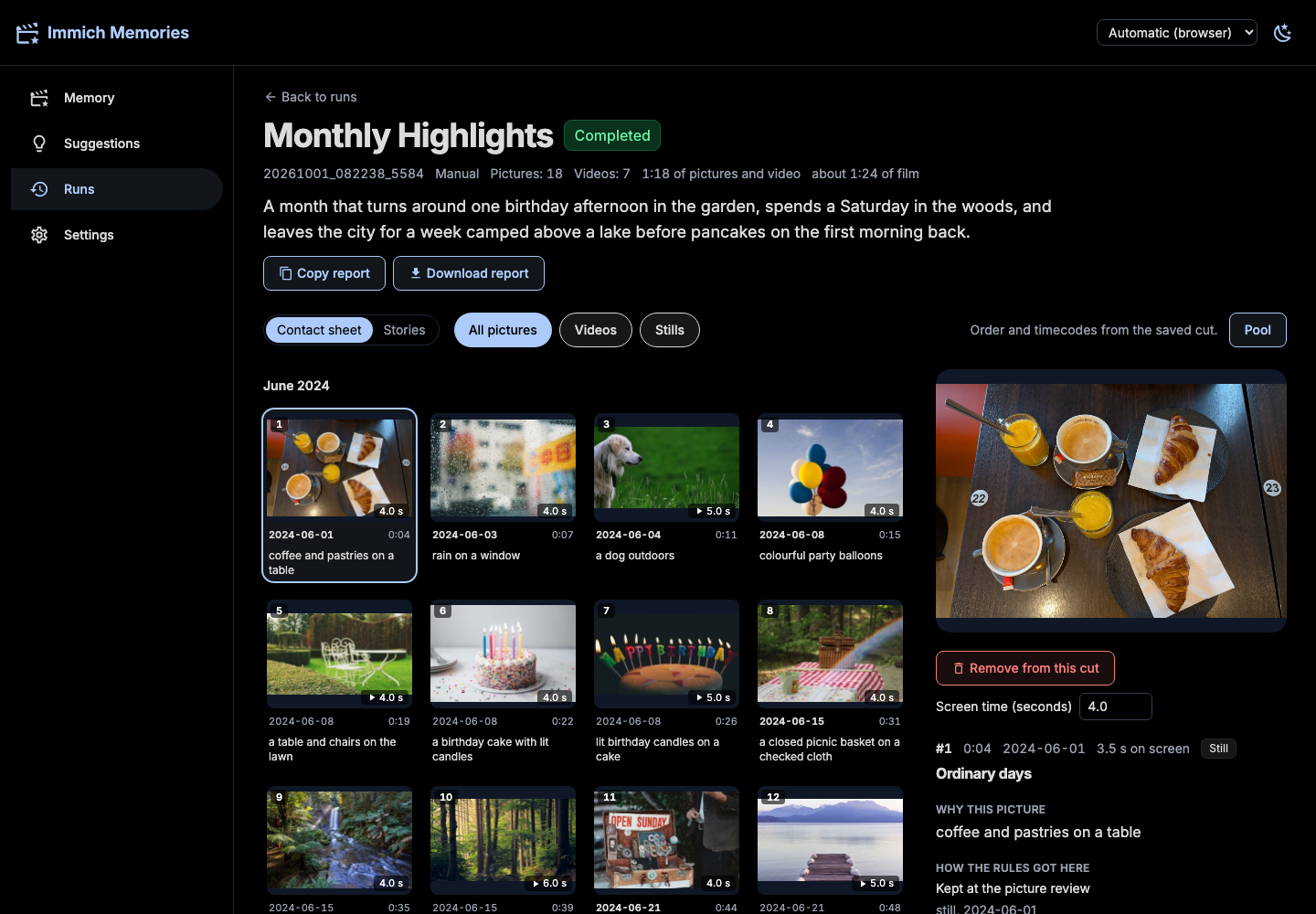The width and height of the screenshot is (1316, 914).
Task: Click the Download report button
Action: point(469,273)
